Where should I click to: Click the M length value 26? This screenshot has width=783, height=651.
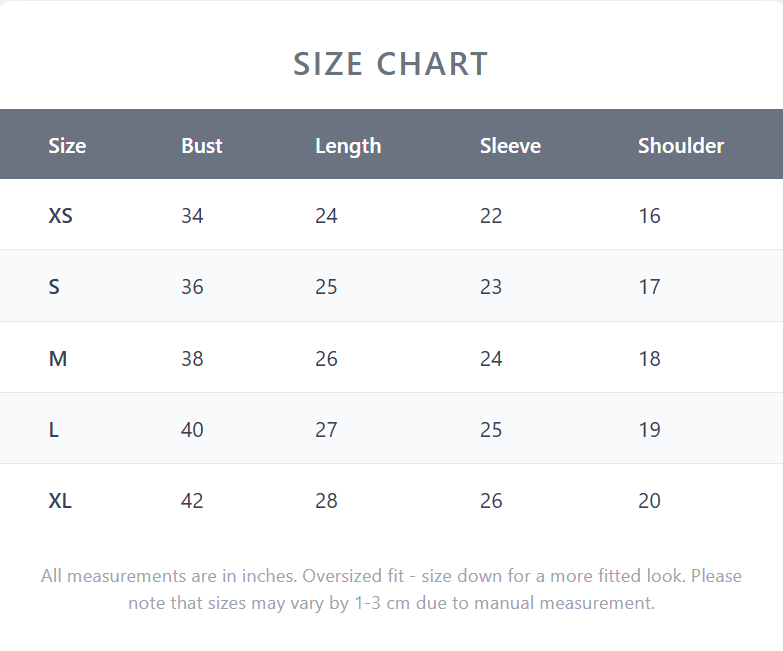pos(326,358)
